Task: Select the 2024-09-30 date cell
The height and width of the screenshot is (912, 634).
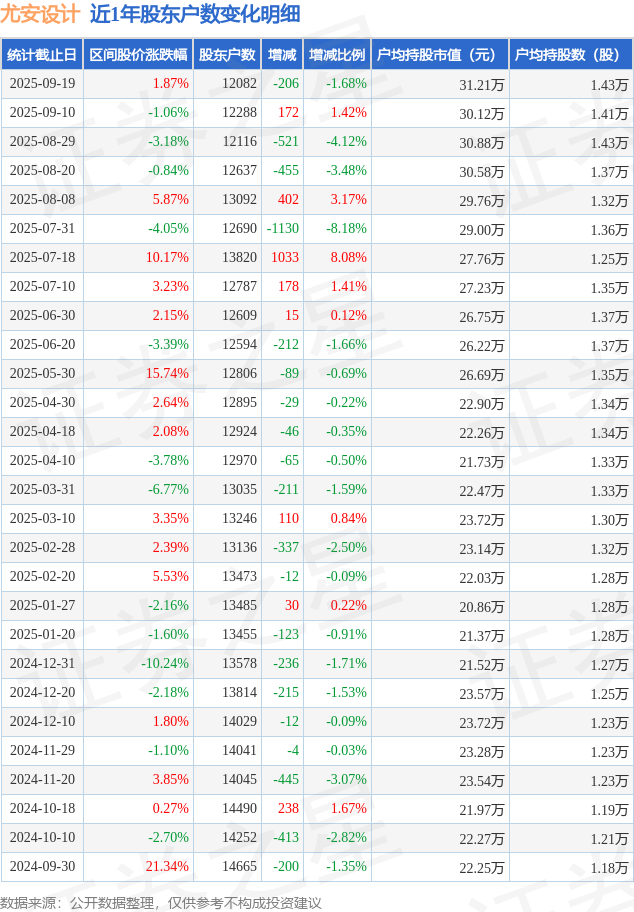Action: click(x=41, y=867)
